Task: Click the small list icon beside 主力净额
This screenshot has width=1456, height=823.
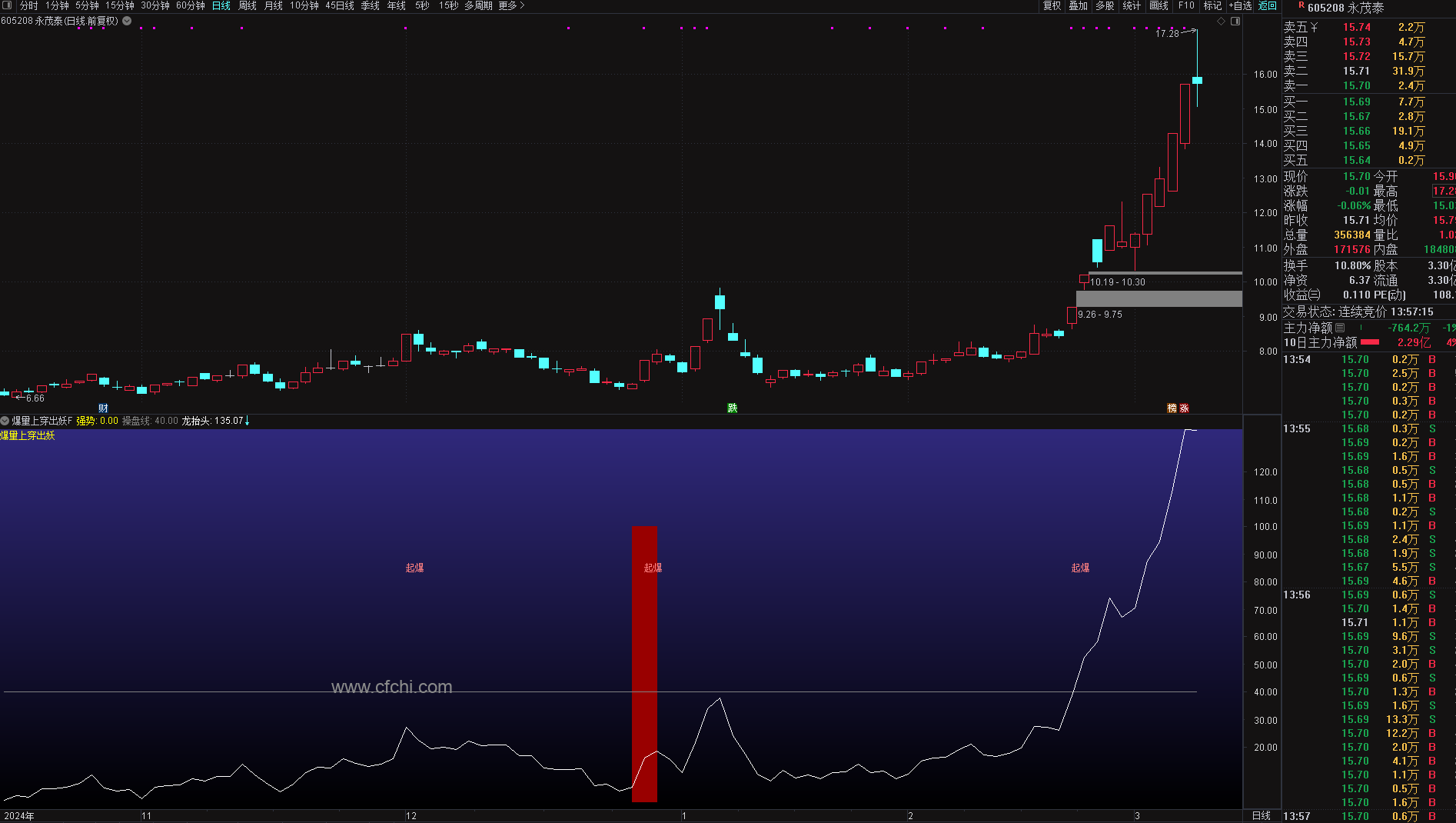Action: pyautogui.click(x=1340, y=328)
